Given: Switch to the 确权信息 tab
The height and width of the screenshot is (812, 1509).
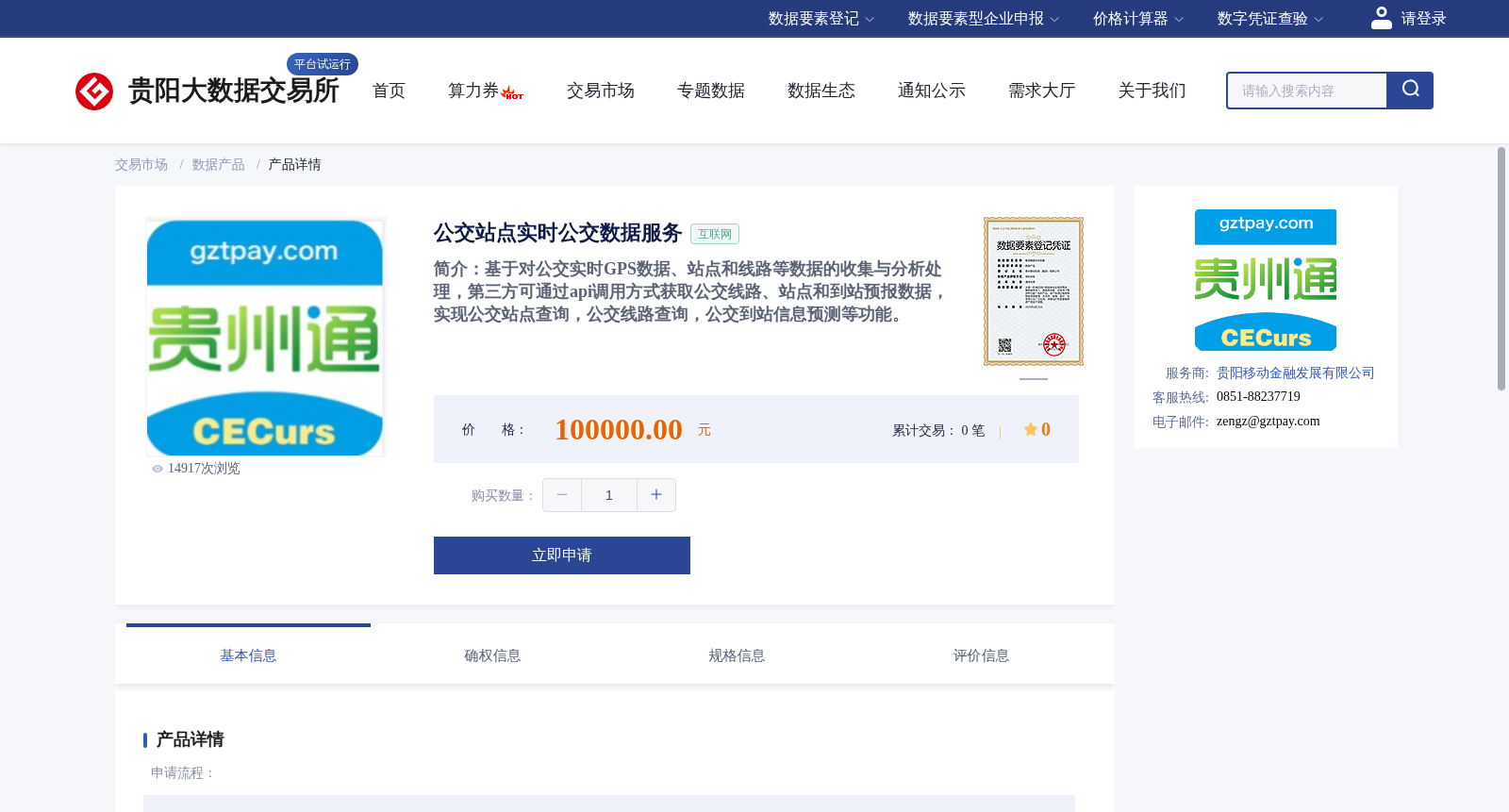Looking at the screenshot, I should 492,655.
